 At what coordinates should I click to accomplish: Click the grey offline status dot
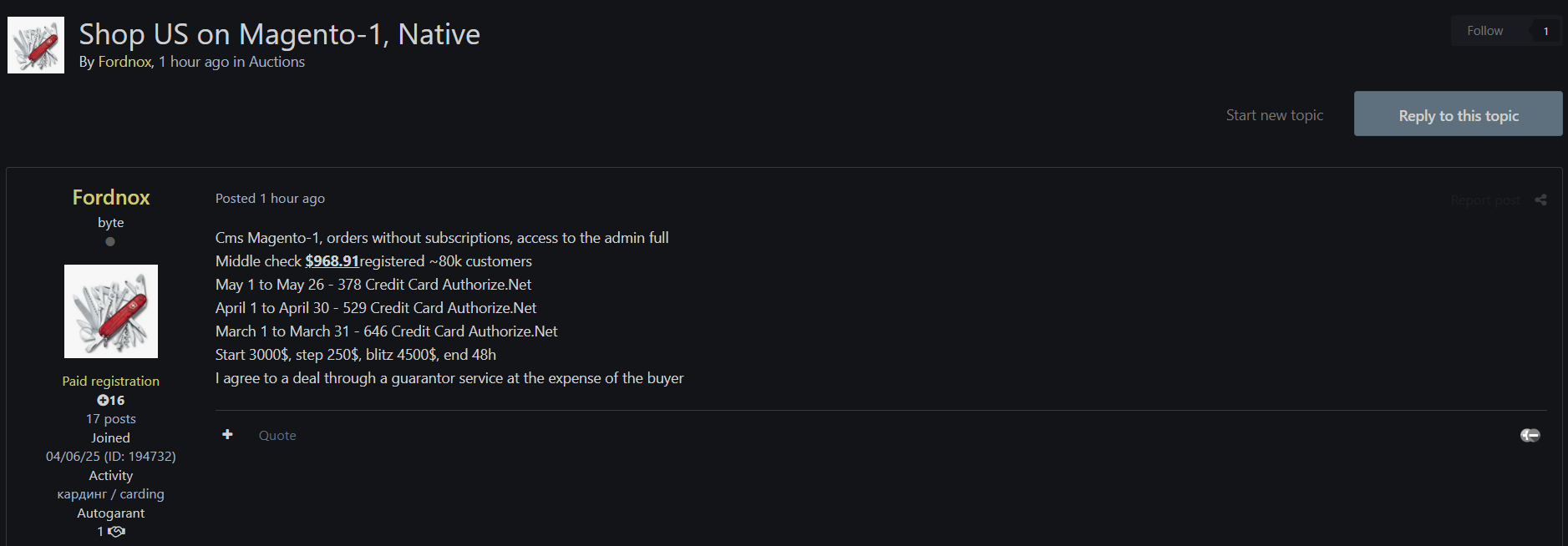[110, 241]
